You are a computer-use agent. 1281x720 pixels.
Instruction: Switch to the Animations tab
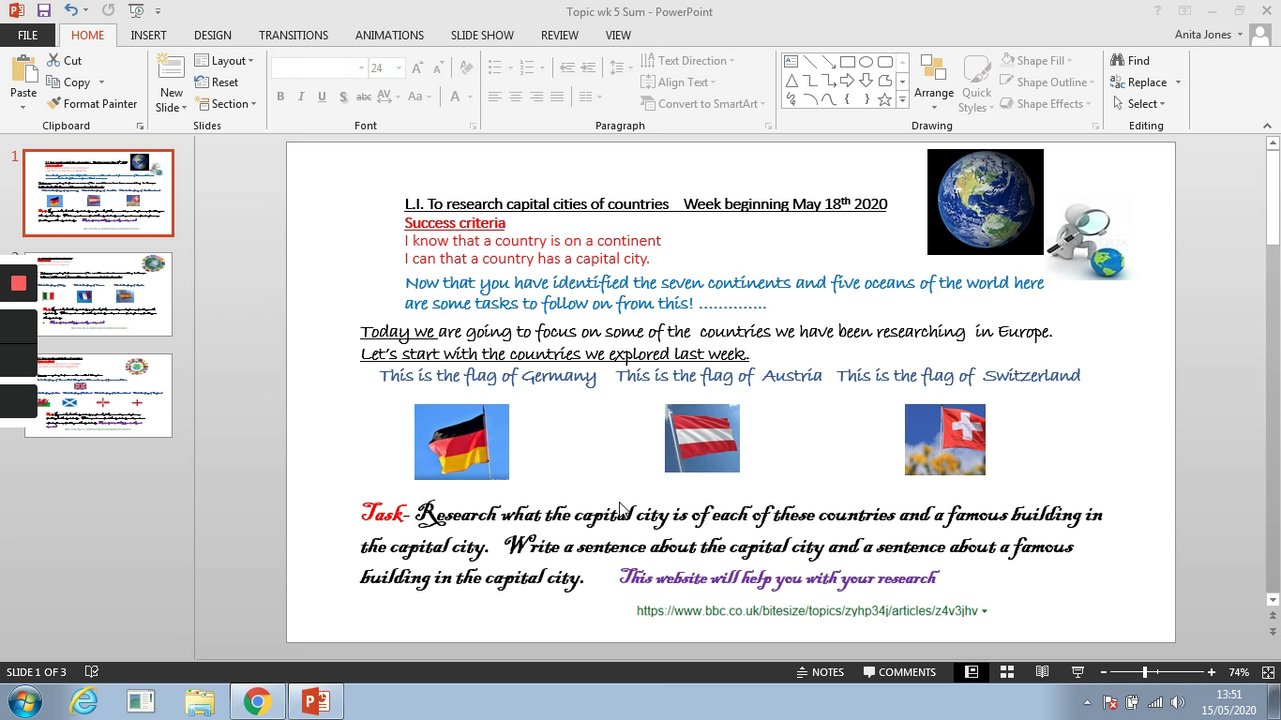[389, 35]
